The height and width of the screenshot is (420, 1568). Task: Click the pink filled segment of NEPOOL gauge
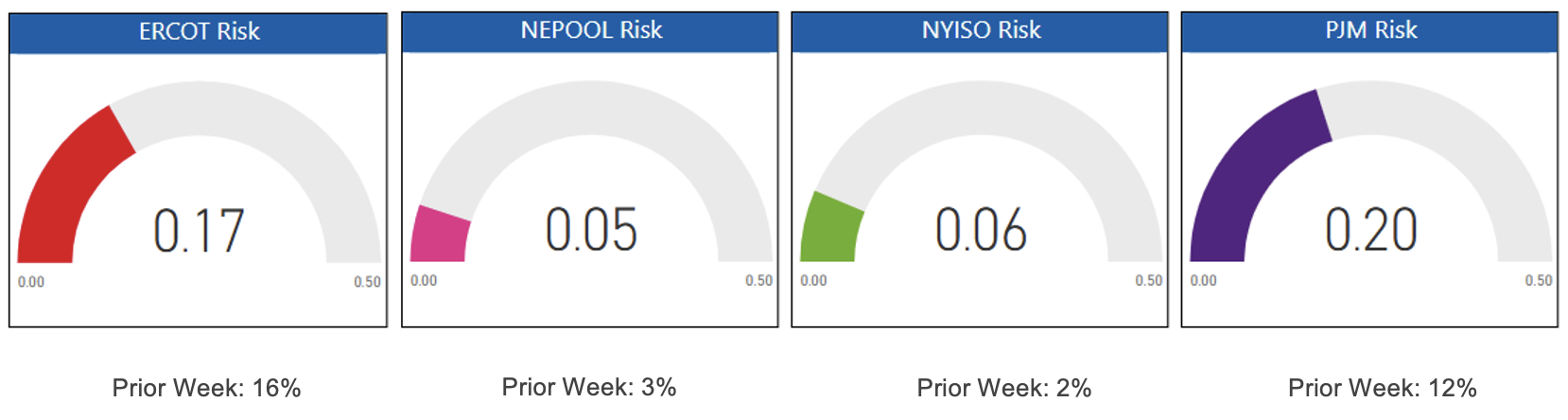tap(440, 235)
